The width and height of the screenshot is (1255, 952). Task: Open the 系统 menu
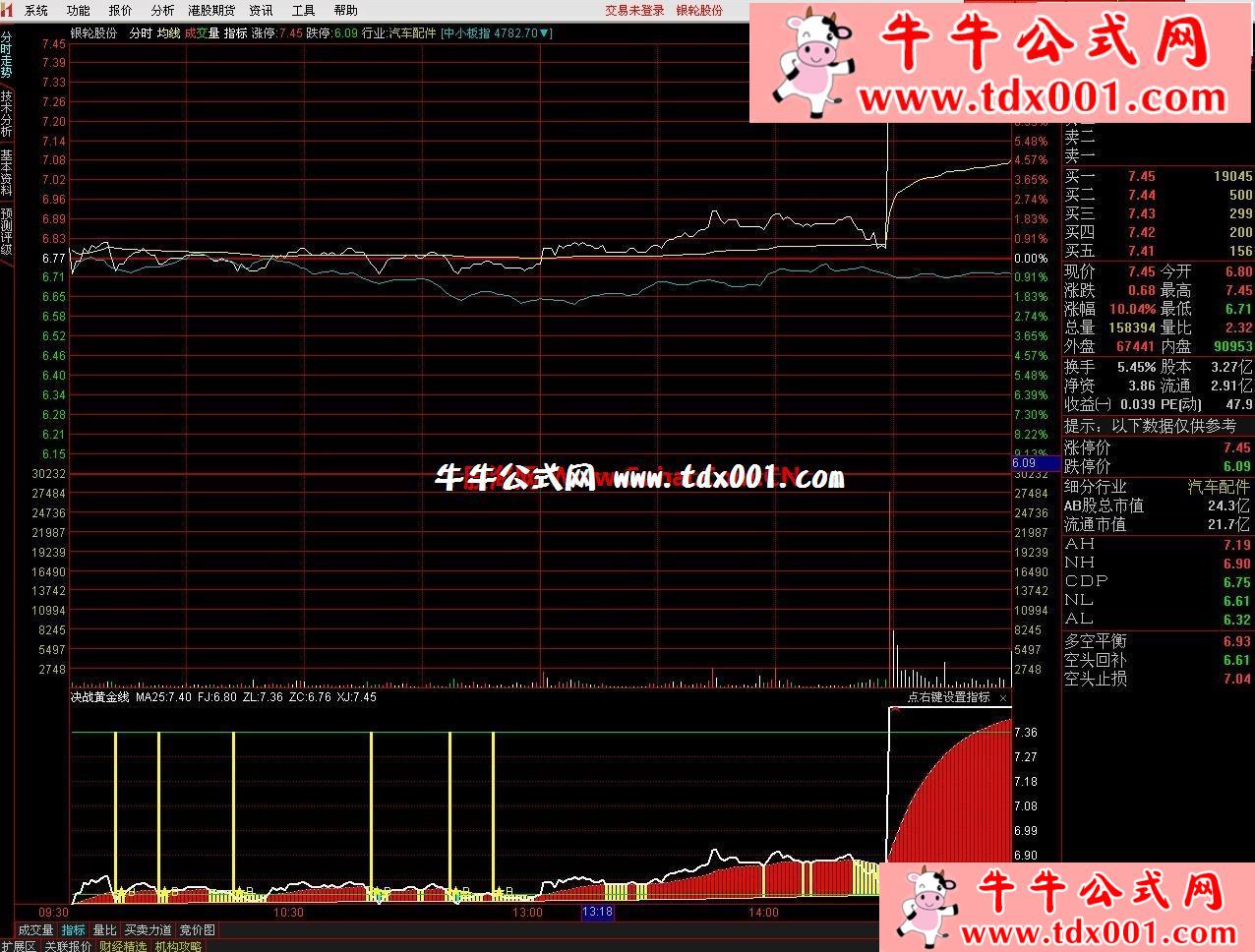pyautogui.click(x=36, y=10)
